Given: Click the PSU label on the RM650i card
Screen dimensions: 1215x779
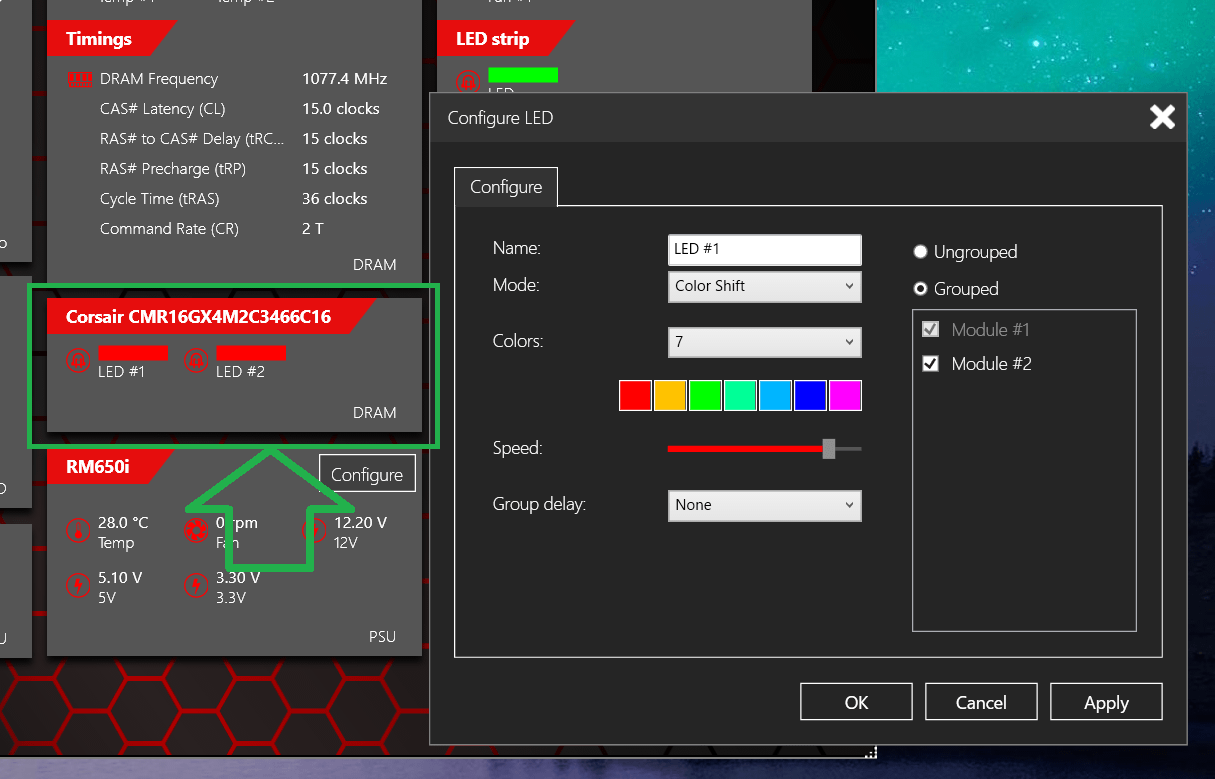Looking at the screenshot, I should (382, 637).
